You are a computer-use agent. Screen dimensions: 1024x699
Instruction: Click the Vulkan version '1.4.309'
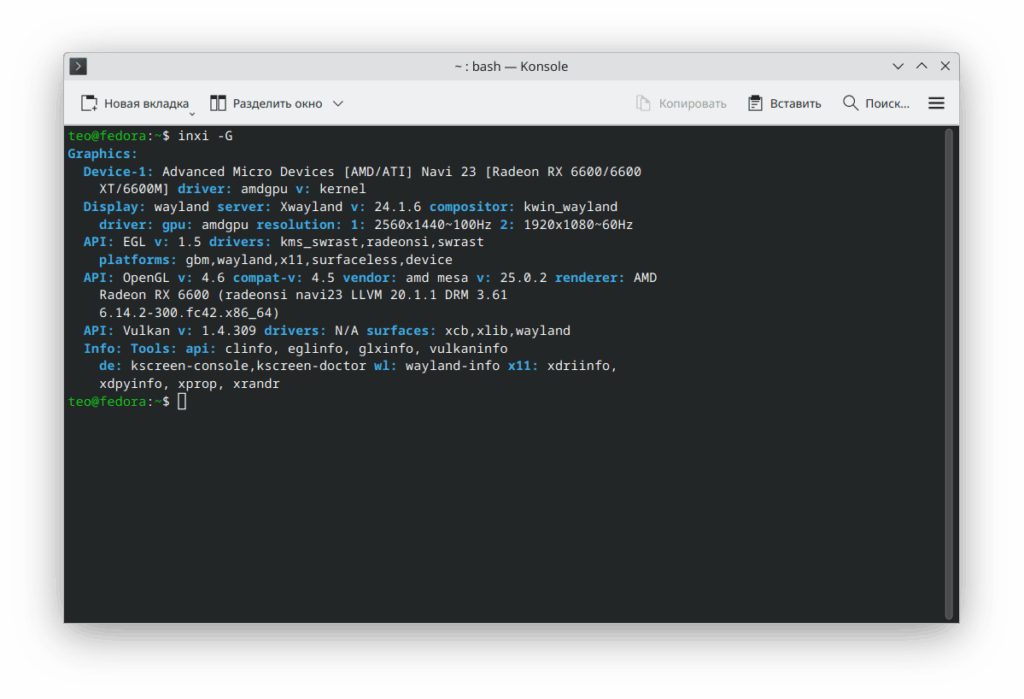[229, 331]
